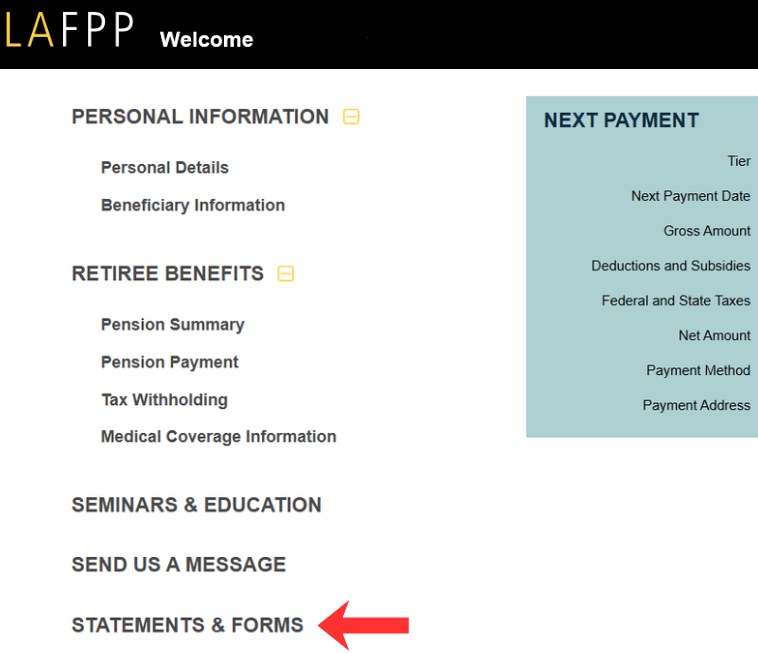
Task: Go to Pension Payment
Action: tap(170, 362)
